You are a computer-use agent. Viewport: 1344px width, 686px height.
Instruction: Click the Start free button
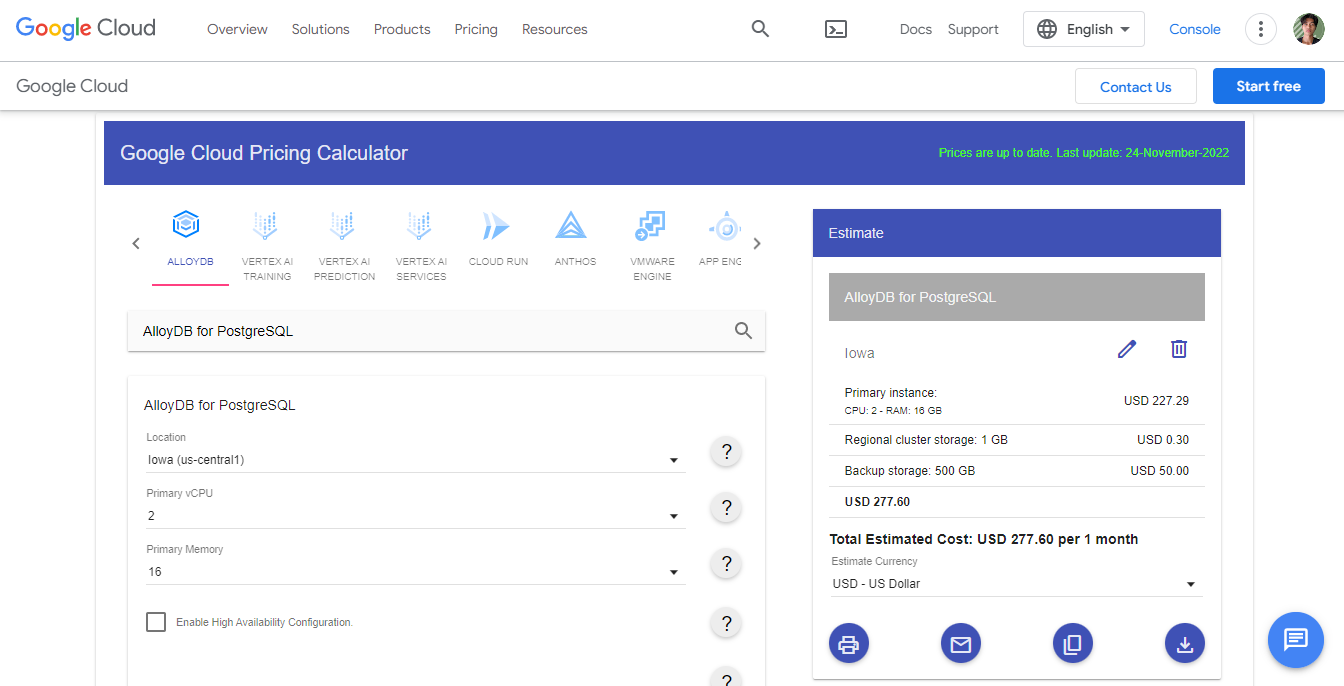coord(1268,86)
